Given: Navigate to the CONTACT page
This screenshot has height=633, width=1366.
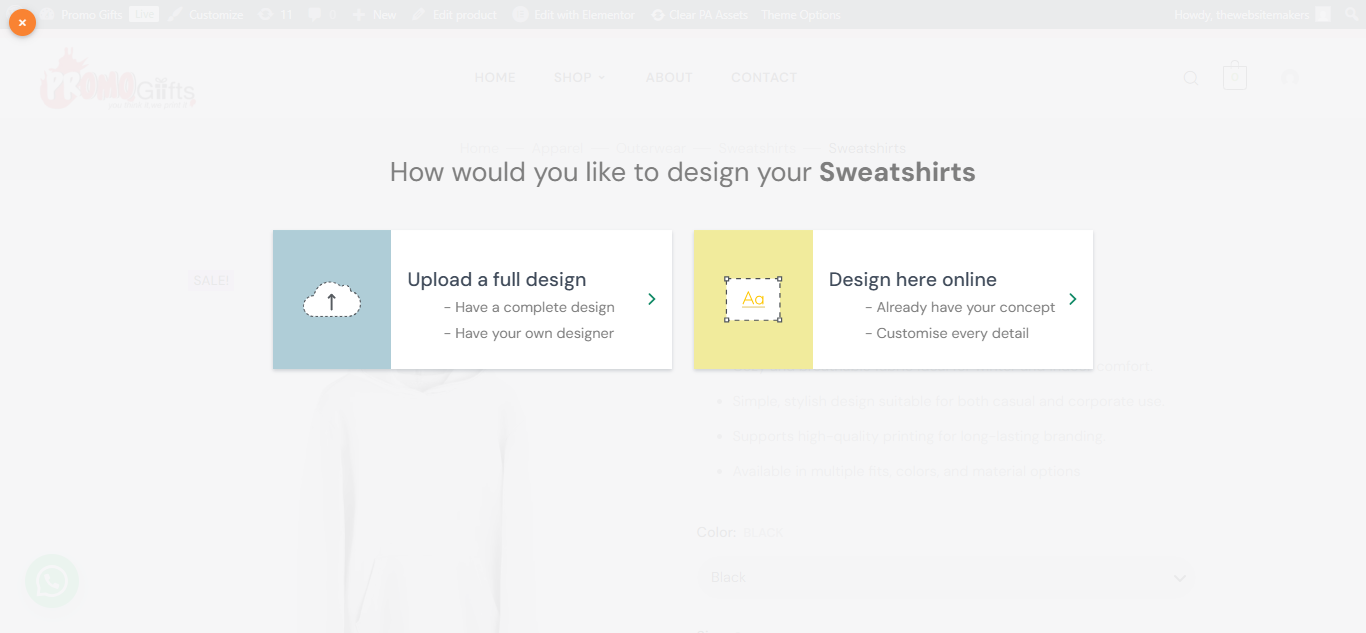Looking at the screenshot, I should 764,78.
